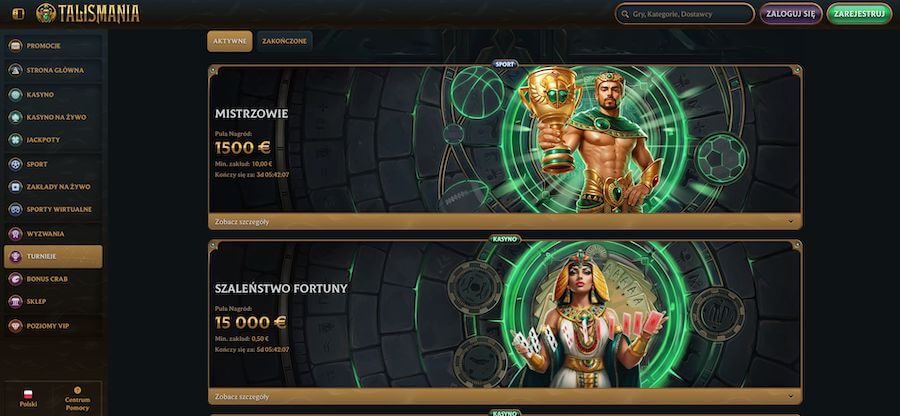Open the Bonus Crab icon
Screen dimensions: 900x416
[x=15, y=279]
